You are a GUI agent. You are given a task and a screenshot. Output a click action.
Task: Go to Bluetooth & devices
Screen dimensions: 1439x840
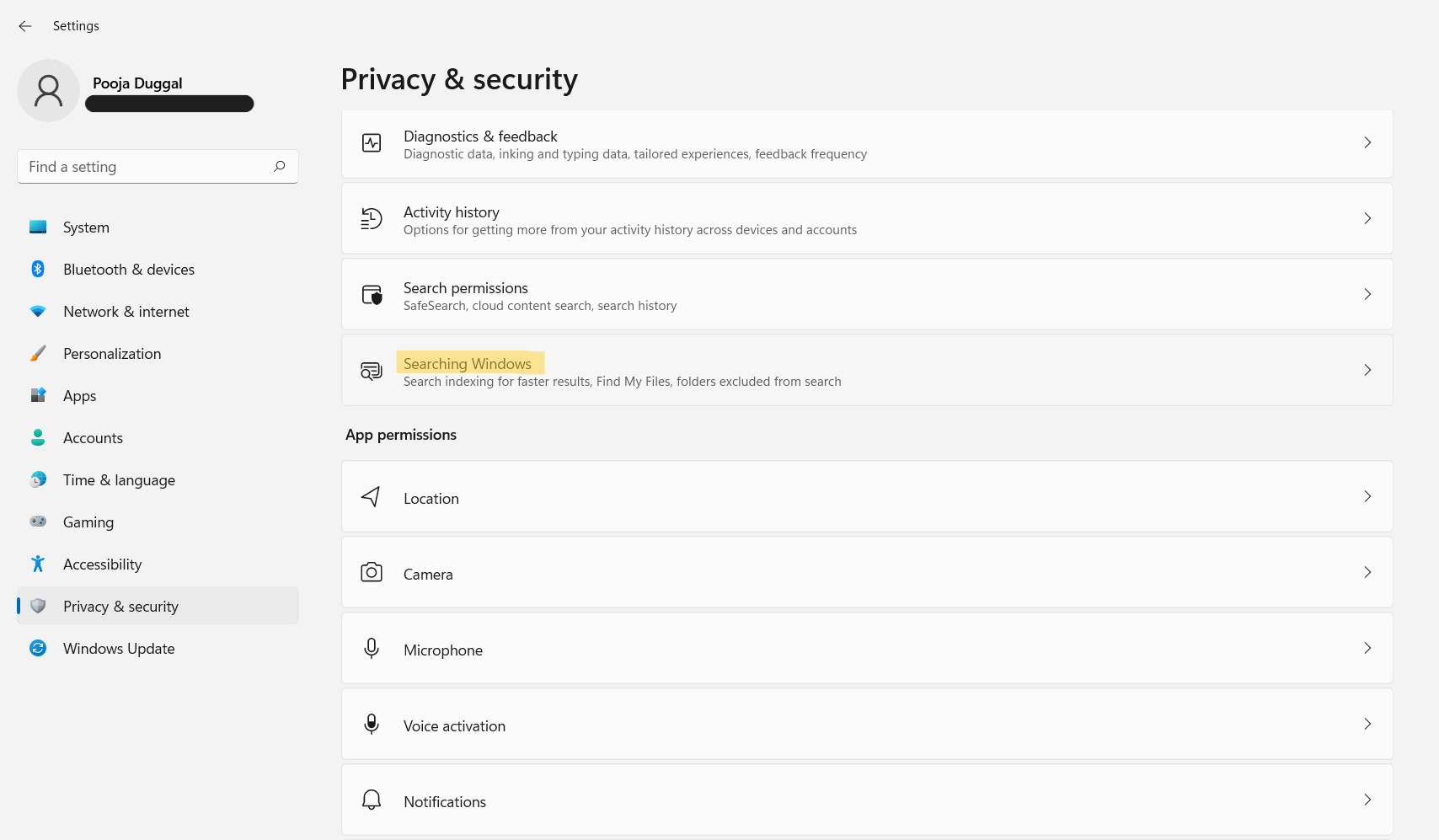128,270
